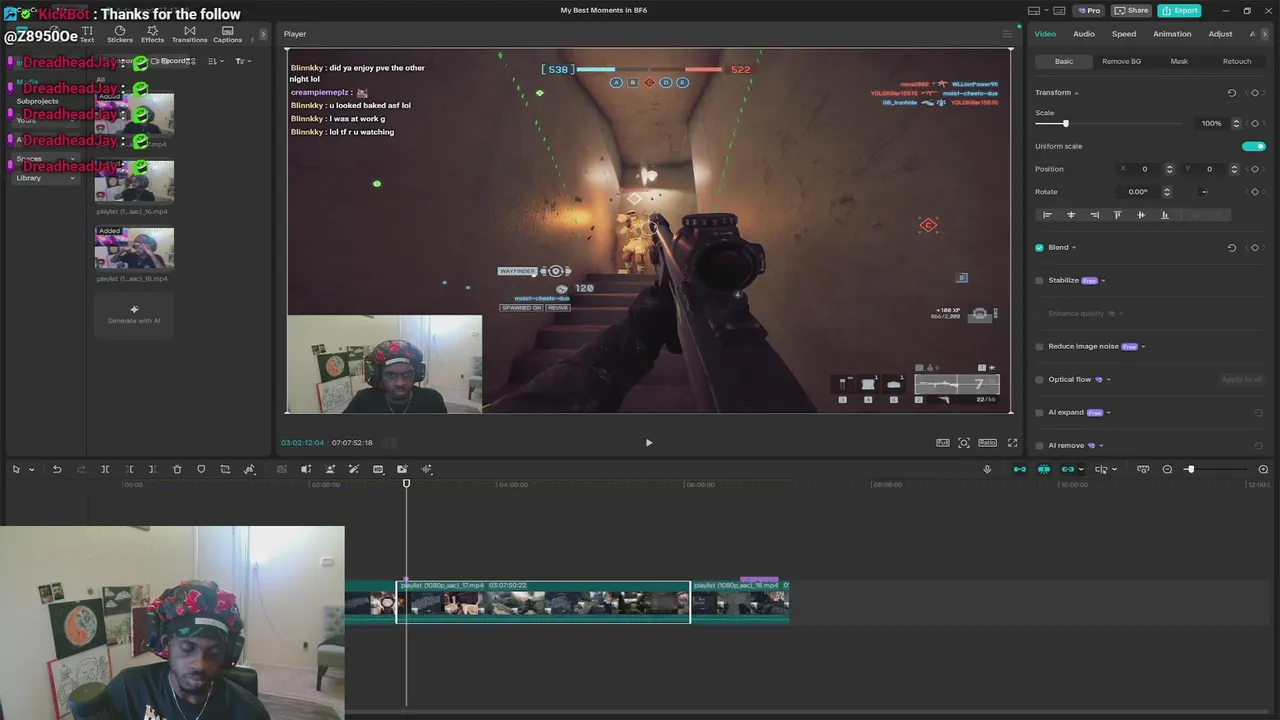Switch to Remove BG sub-tab
The width and height of the screenshot is (1280, 720).
point(1121,61)
